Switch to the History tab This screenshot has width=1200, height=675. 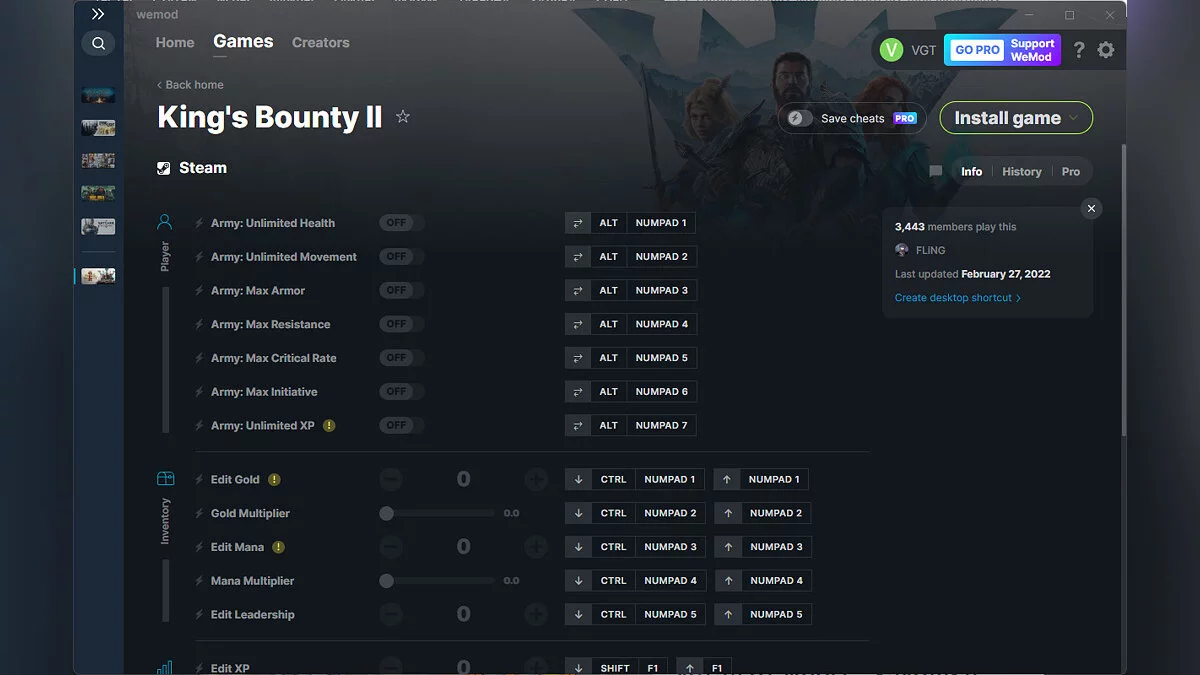point(1022,172)
